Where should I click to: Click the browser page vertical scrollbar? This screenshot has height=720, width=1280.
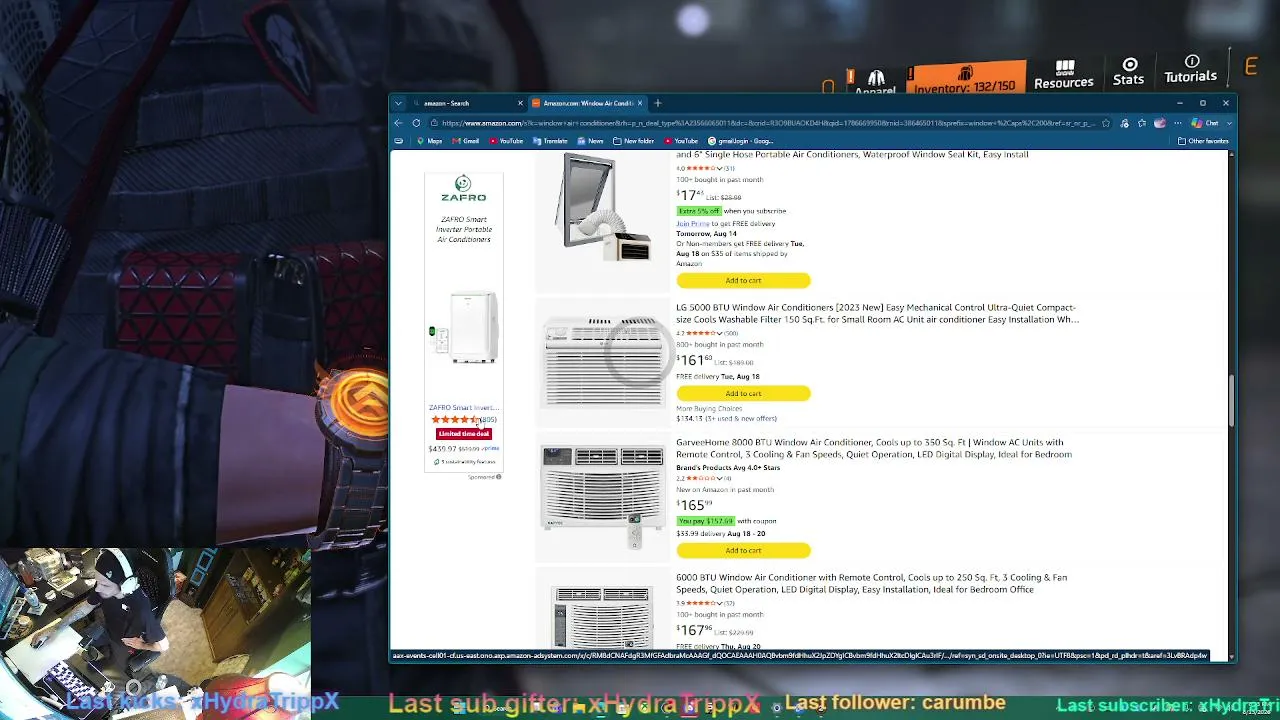pyautogui.click(x=1232, y=402)
